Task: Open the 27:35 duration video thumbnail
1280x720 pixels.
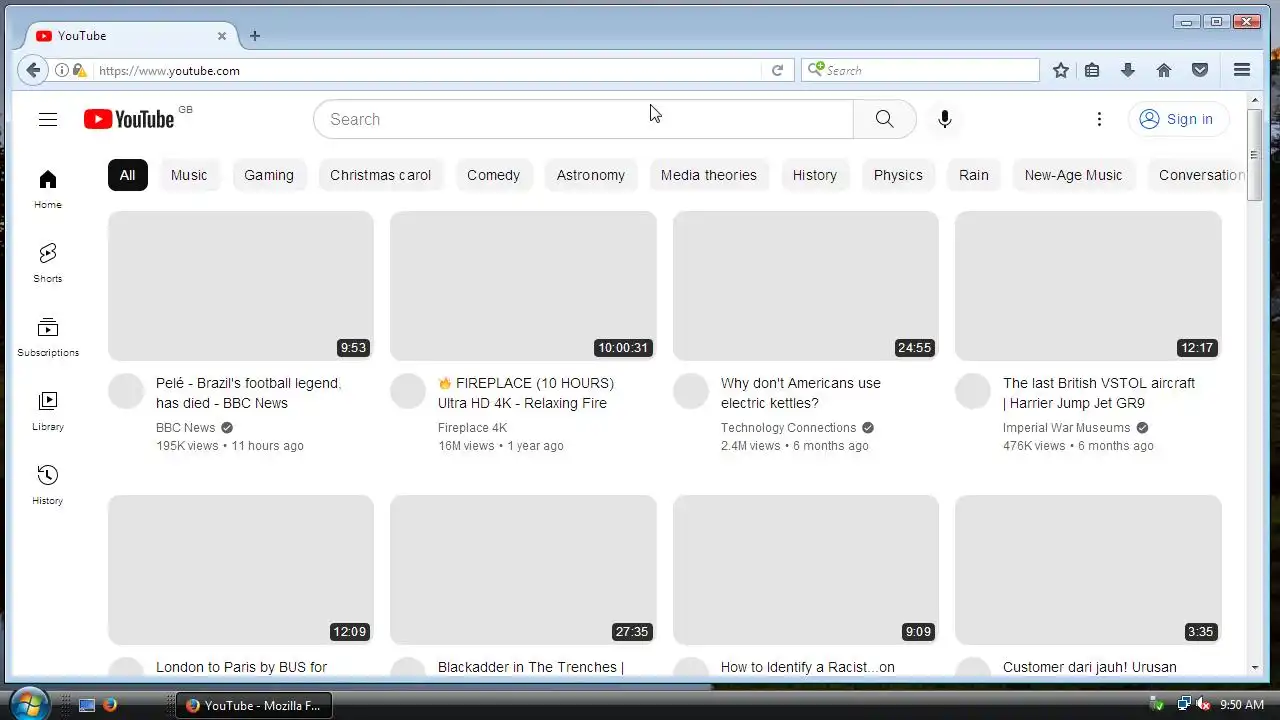Action: [x=523, y=570]
